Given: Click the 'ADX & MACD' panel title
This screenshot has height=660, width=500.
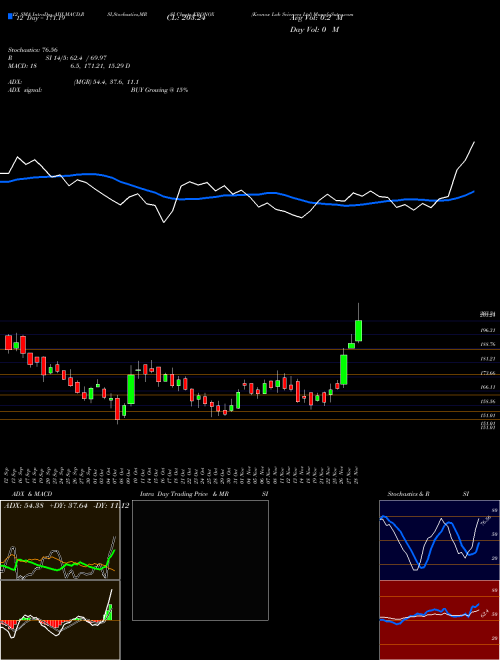Looking at the screenshot, I should [32, 494].
